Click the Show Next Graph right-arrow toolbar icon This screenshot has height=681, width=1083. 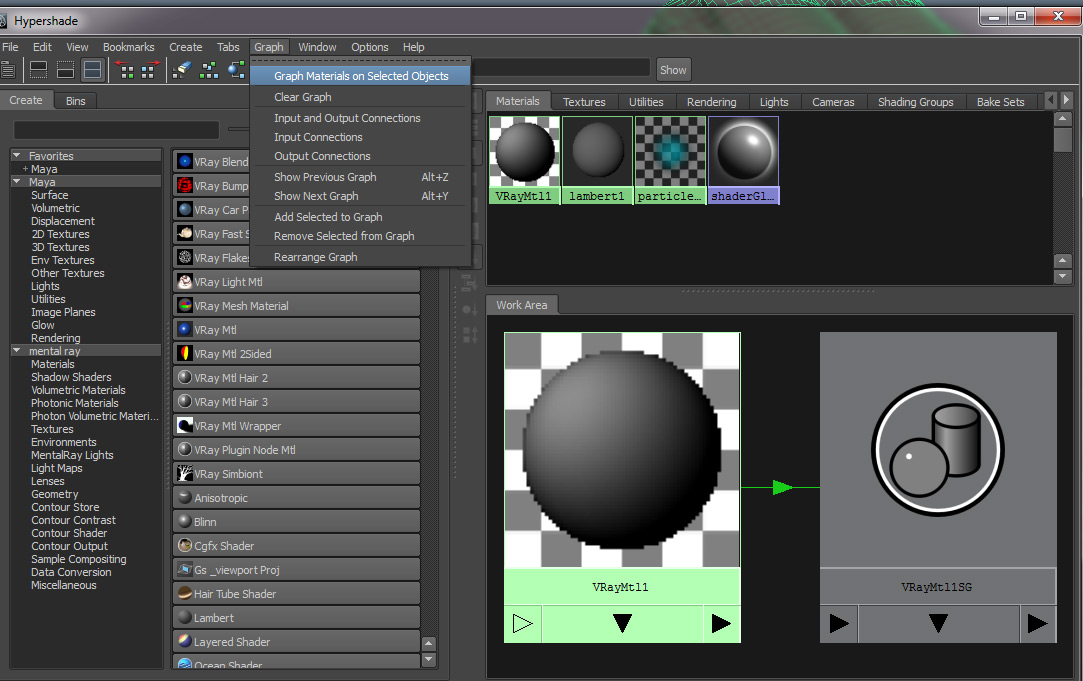(151, 68)
